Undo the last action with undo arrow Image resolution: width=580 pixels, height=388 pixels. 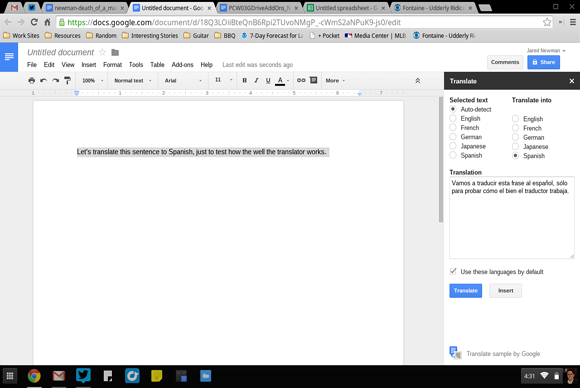coord(43,80)
